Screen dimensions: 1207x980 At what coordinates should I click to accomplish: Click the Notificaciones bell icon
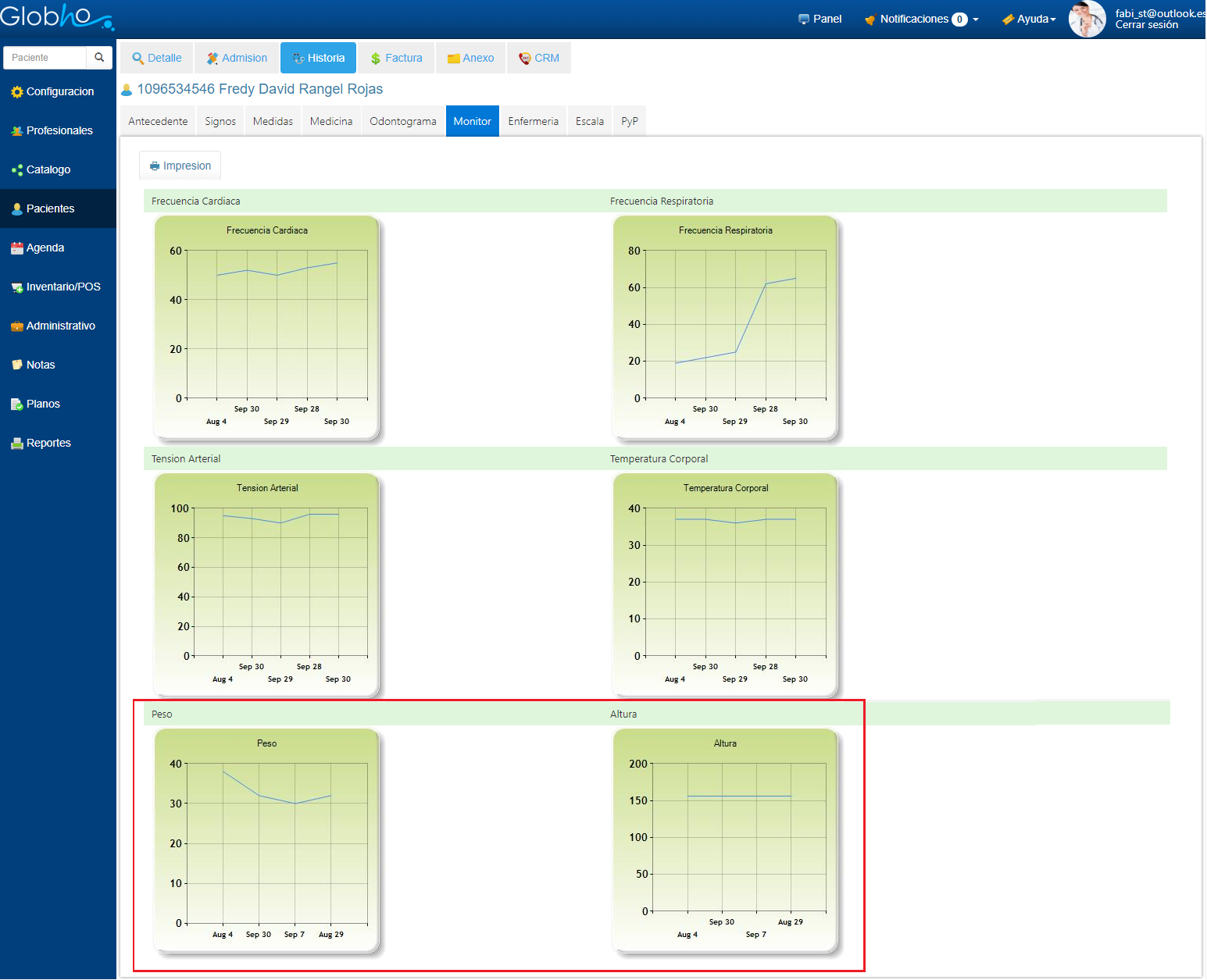coord(870,20)
